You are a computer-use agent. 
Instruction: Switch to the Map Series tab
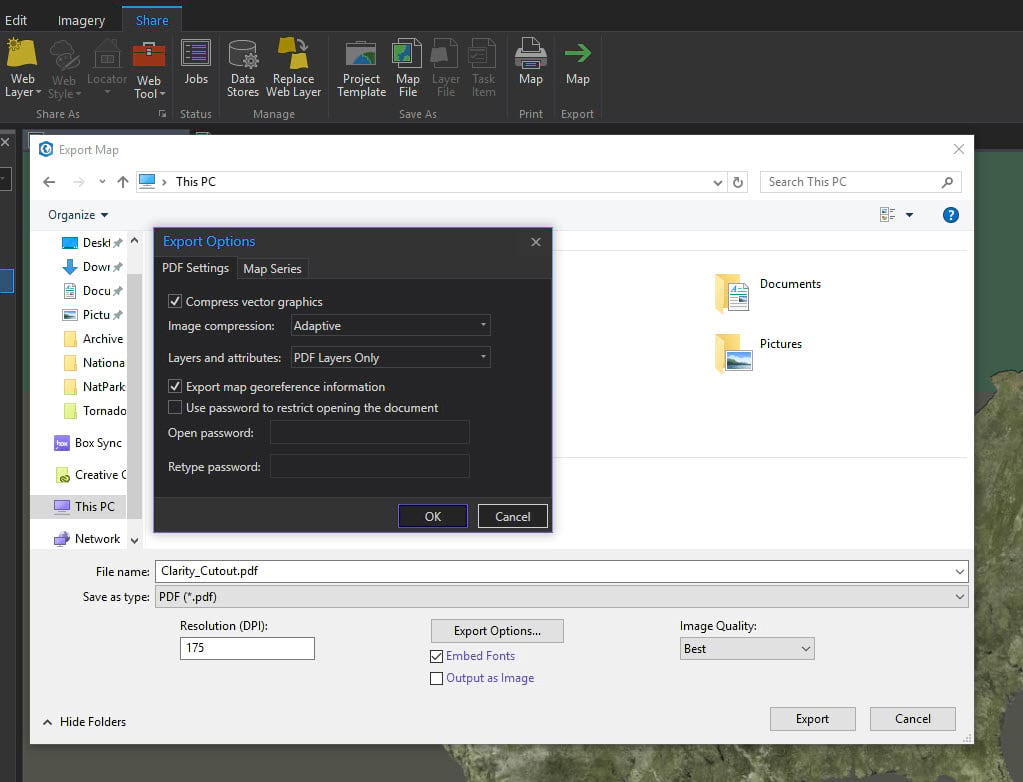tap(272, 269)
